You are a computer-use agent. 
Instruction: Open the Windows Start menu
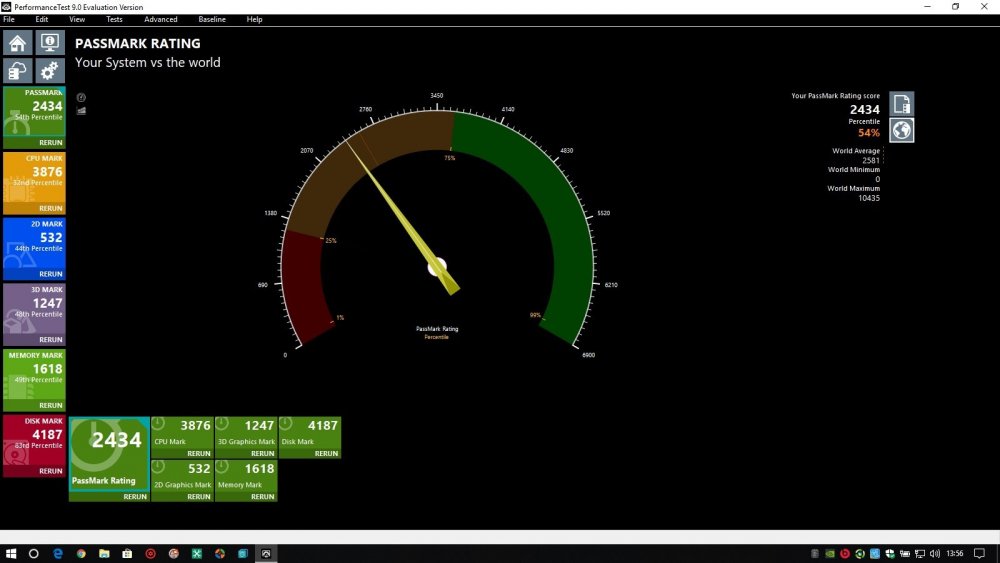[x=11, y=553]
